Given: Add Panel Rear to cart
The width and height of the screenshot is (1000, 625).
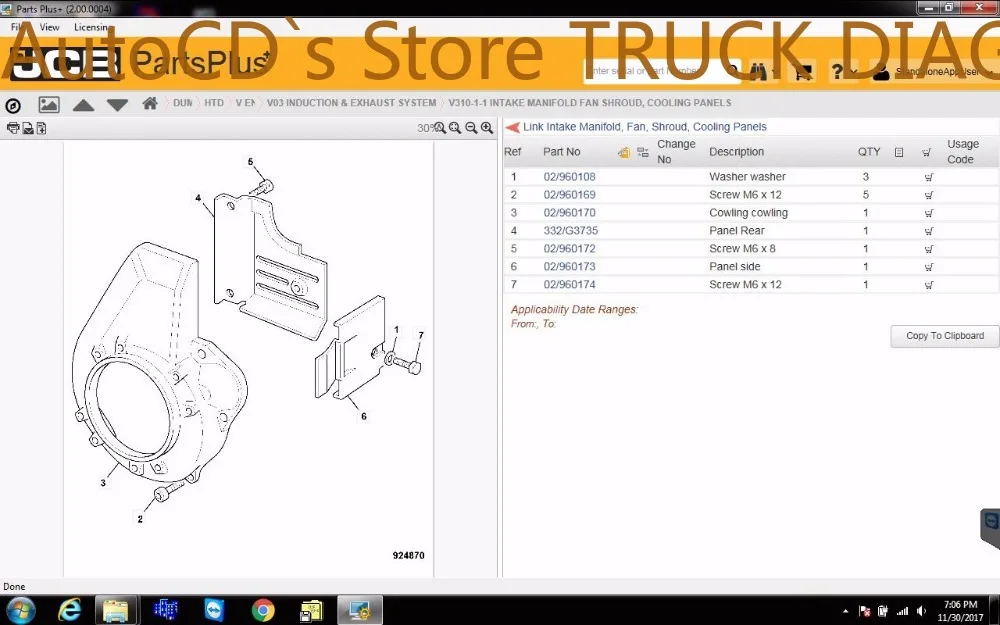Looking at the screenshot, I should click(929, 230).
